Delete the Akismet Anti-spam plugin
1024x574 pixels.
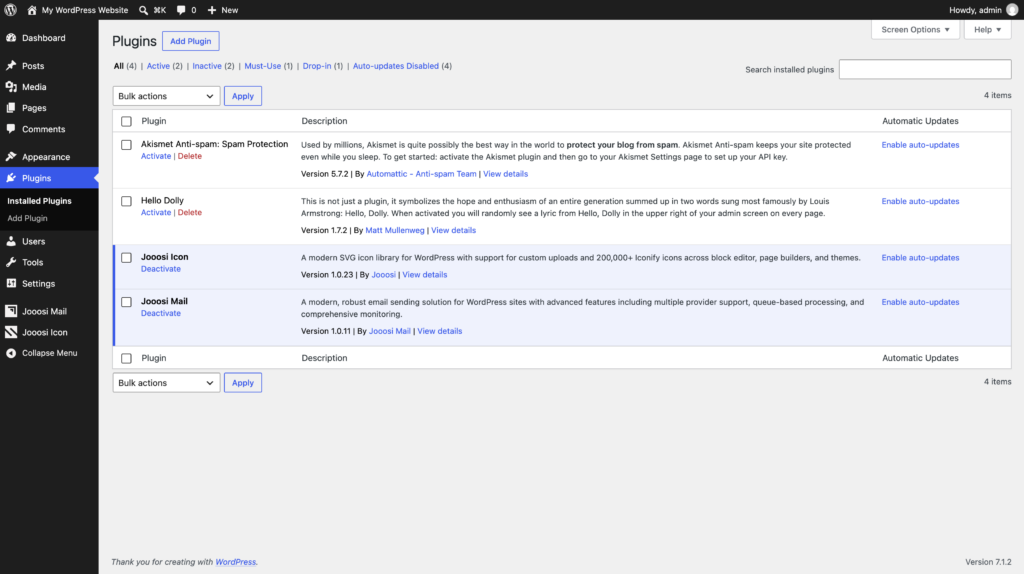(189, 156)
